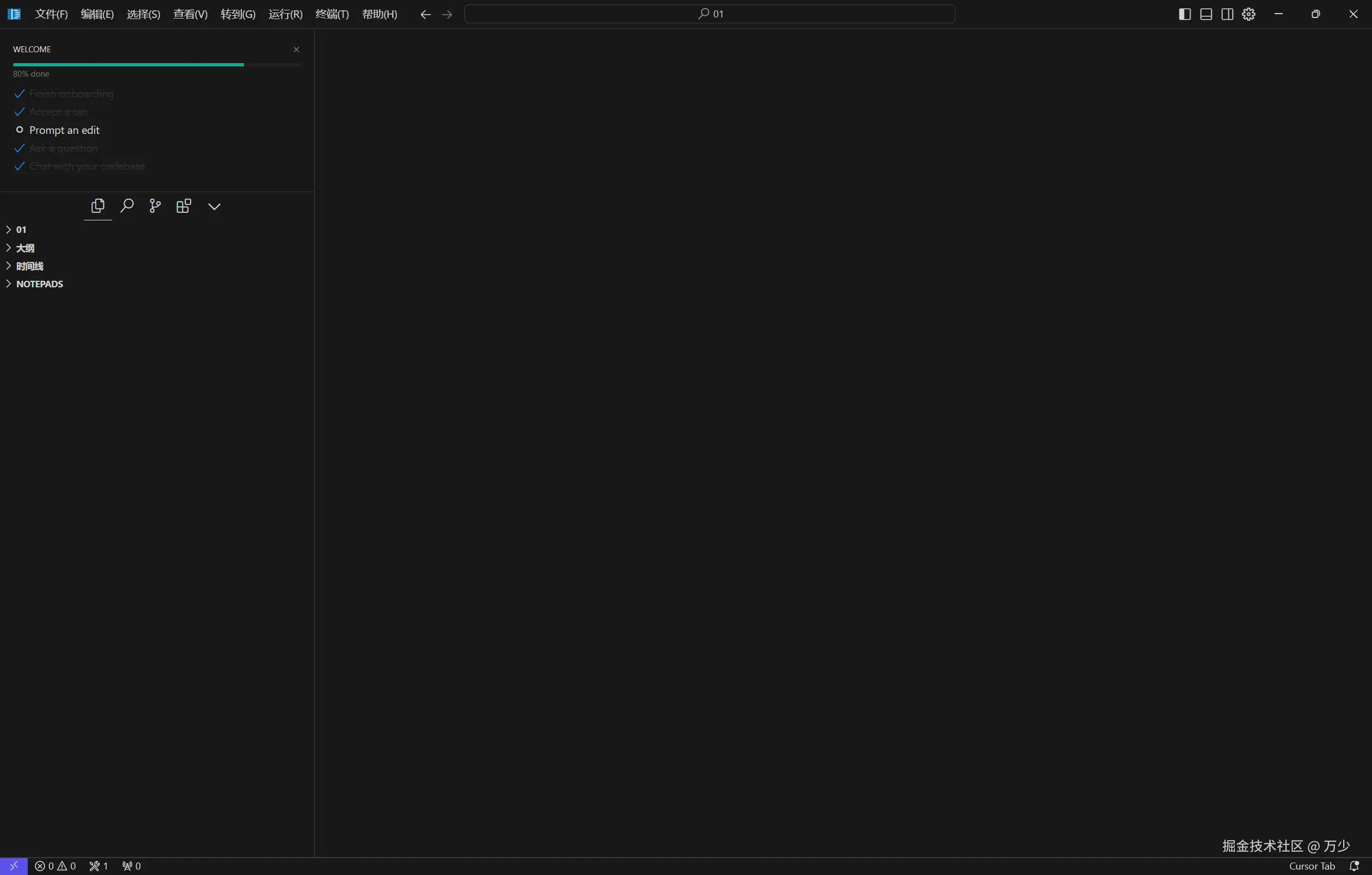Click the remote connection icon in status bar

[x=14, y=865]
